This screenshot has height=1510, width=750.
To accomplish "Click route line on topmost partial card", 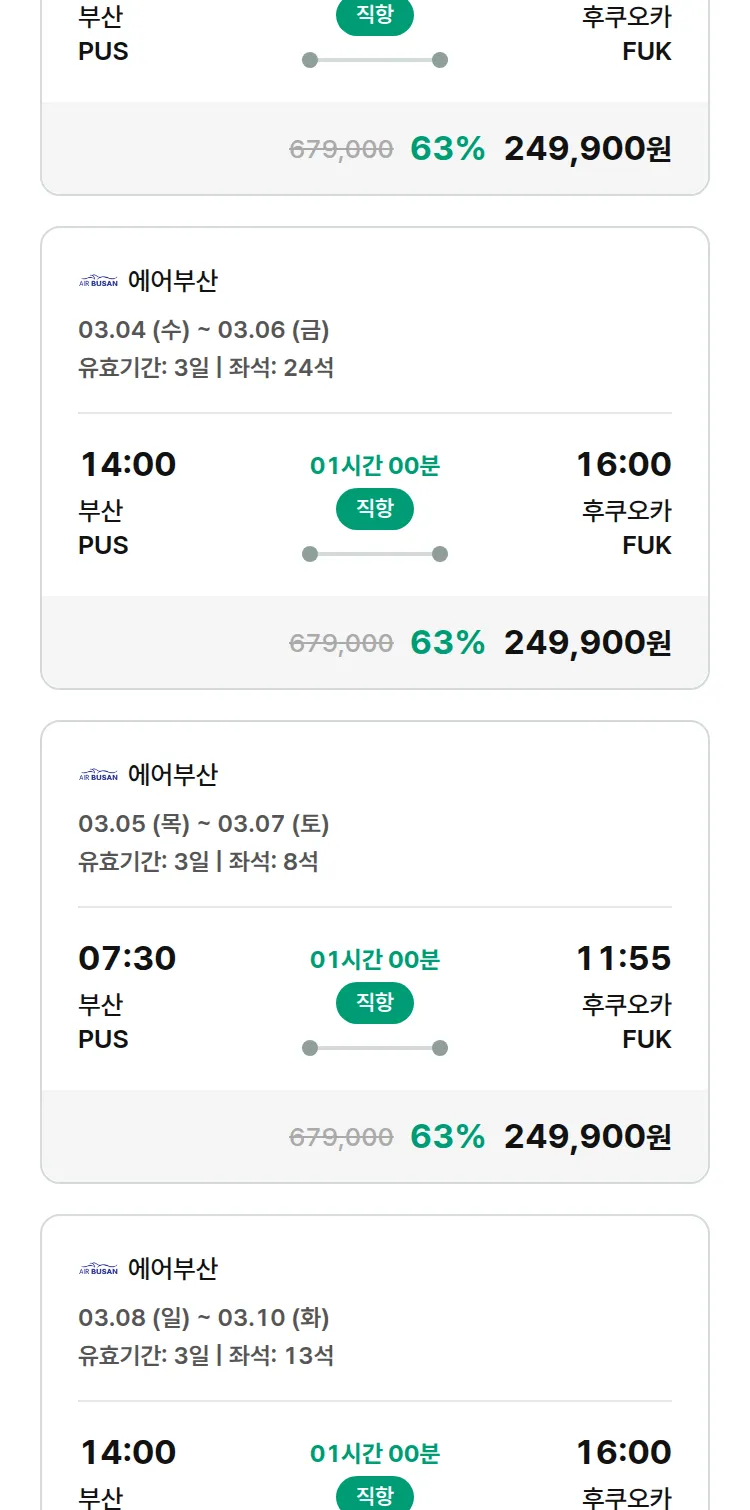I will click(375, 60).
